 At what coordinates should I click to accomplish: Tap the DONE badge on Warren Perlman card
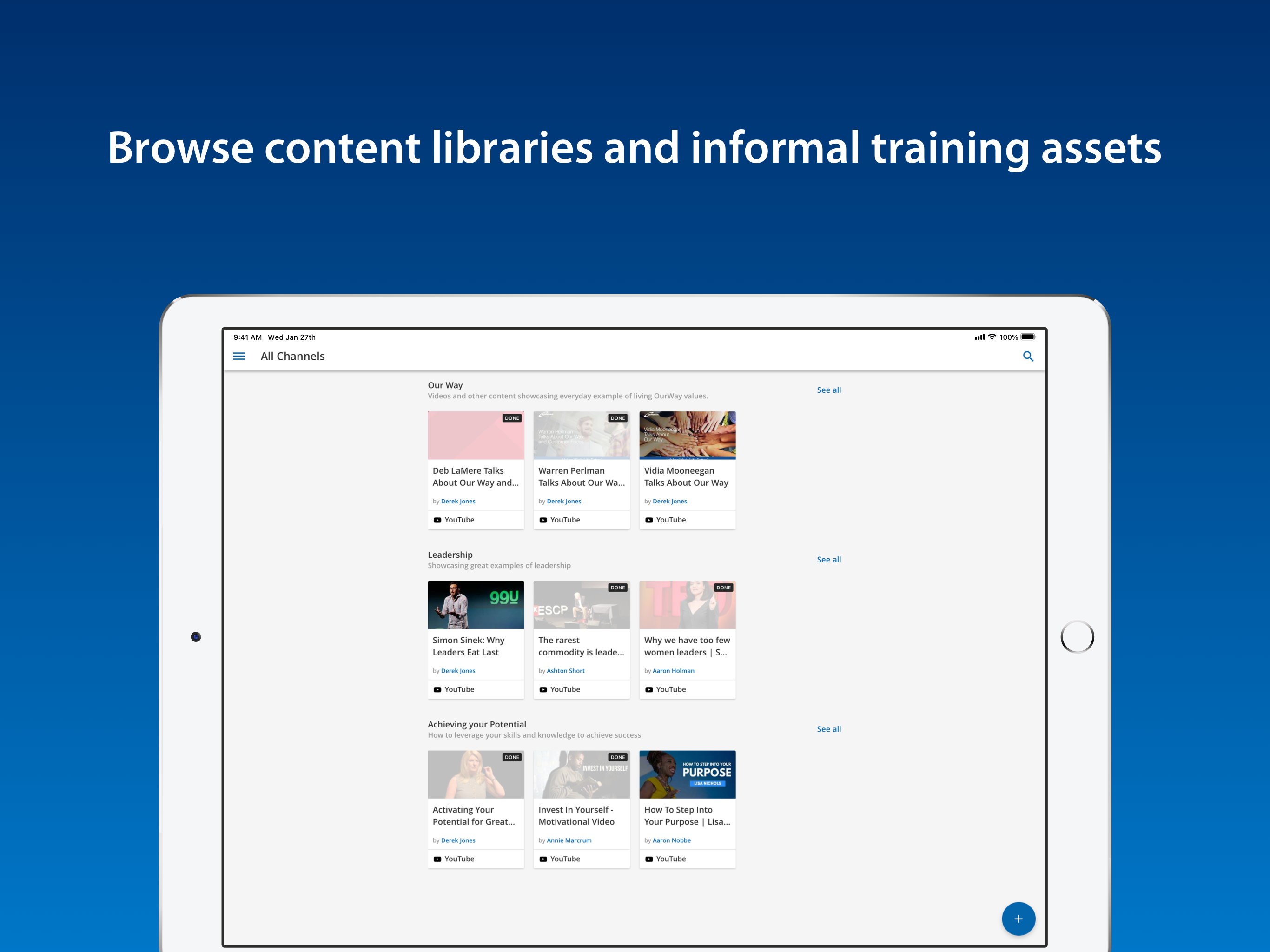[617, 418]
